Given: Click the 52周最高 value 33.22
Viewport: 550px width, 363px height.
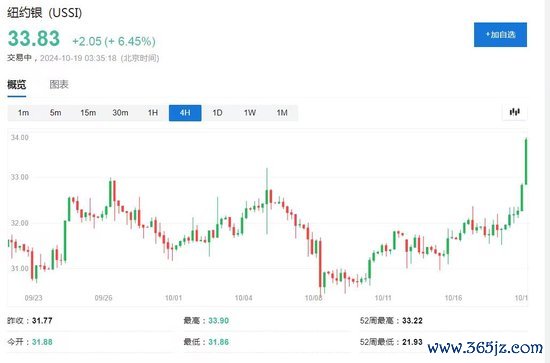Looking at the screenshot, I should pos(412,321).
